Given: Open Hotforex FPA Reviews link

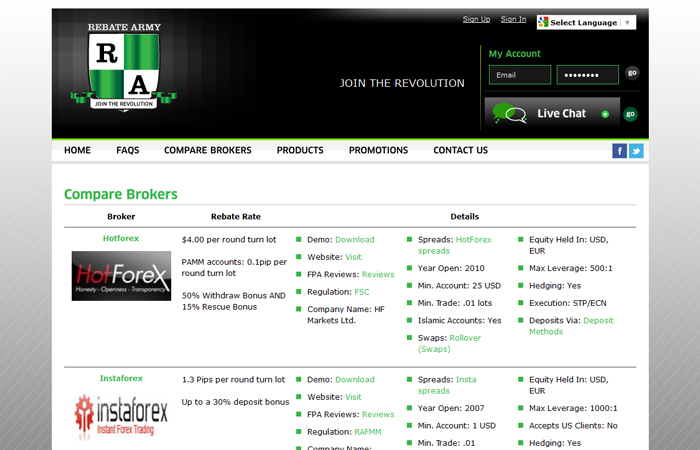Looking at the screenshot, I should tap(378, 275).
